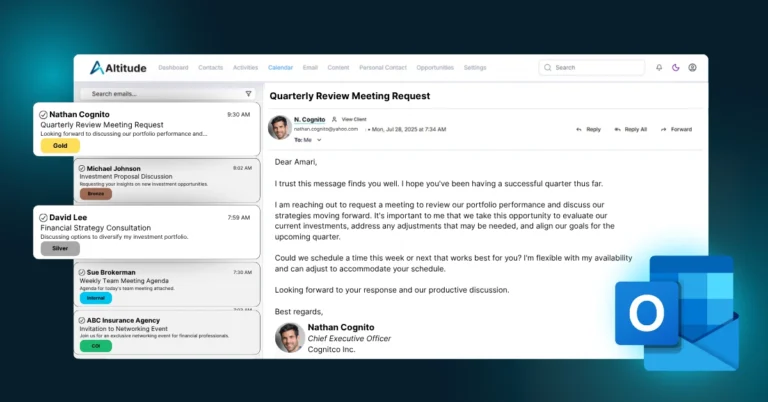Click the Altitude logo
The width and height of the screenshot is (768, 402).
coord(118,68)
